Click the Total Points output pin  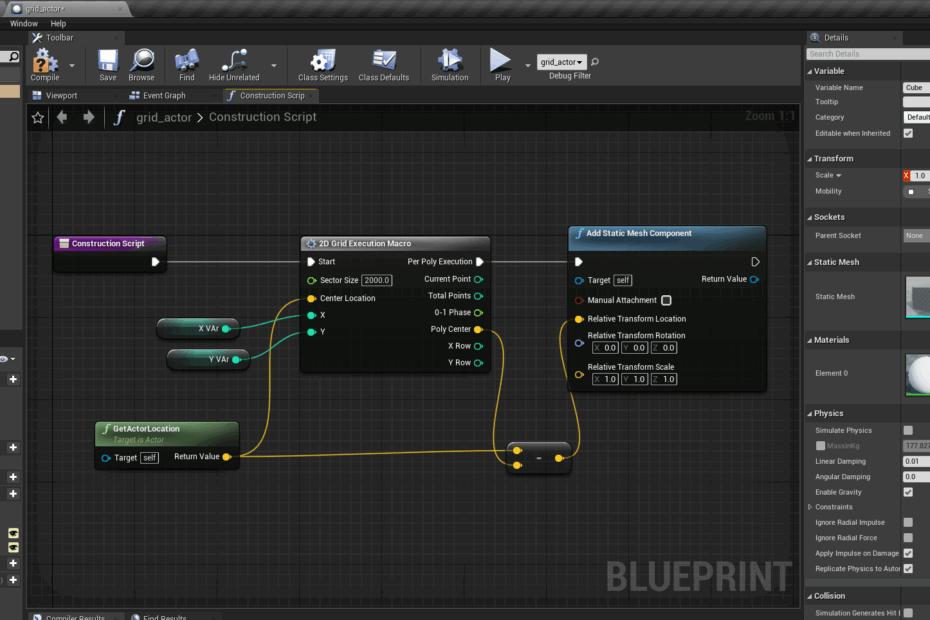click(x=479, y=295)
